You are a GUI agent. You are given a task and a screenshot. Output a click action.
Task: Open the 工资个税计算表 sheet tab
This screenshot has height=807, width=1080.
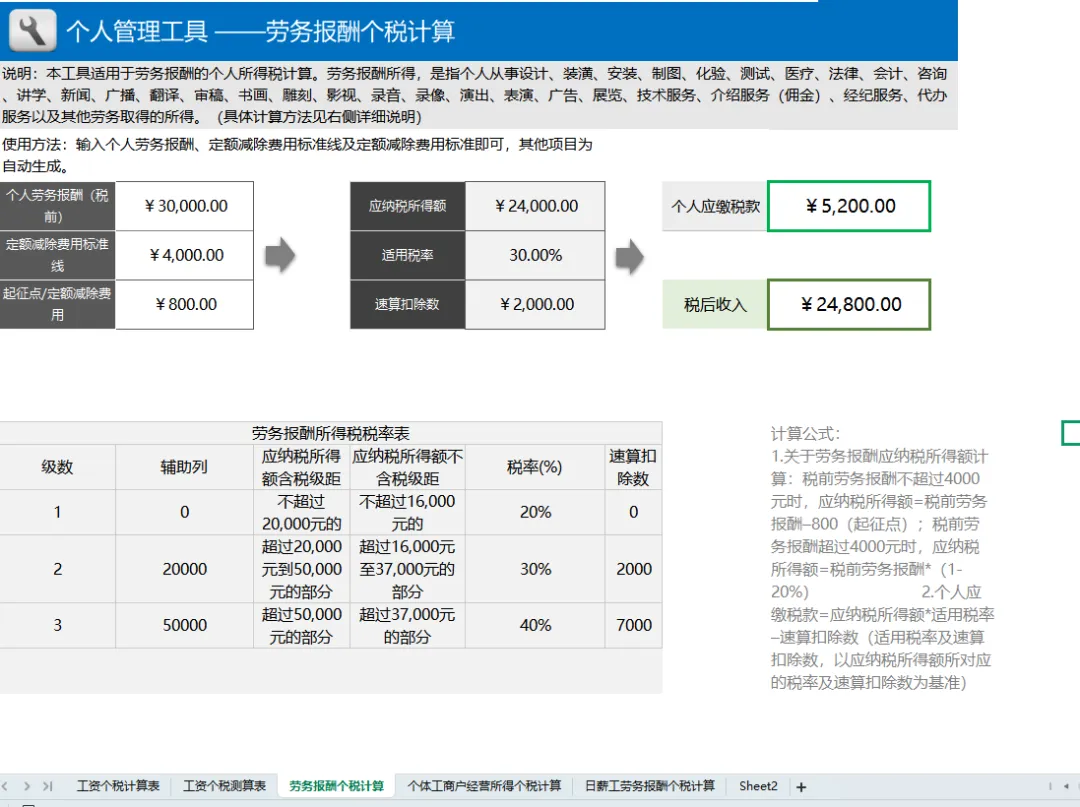(118, 786)
